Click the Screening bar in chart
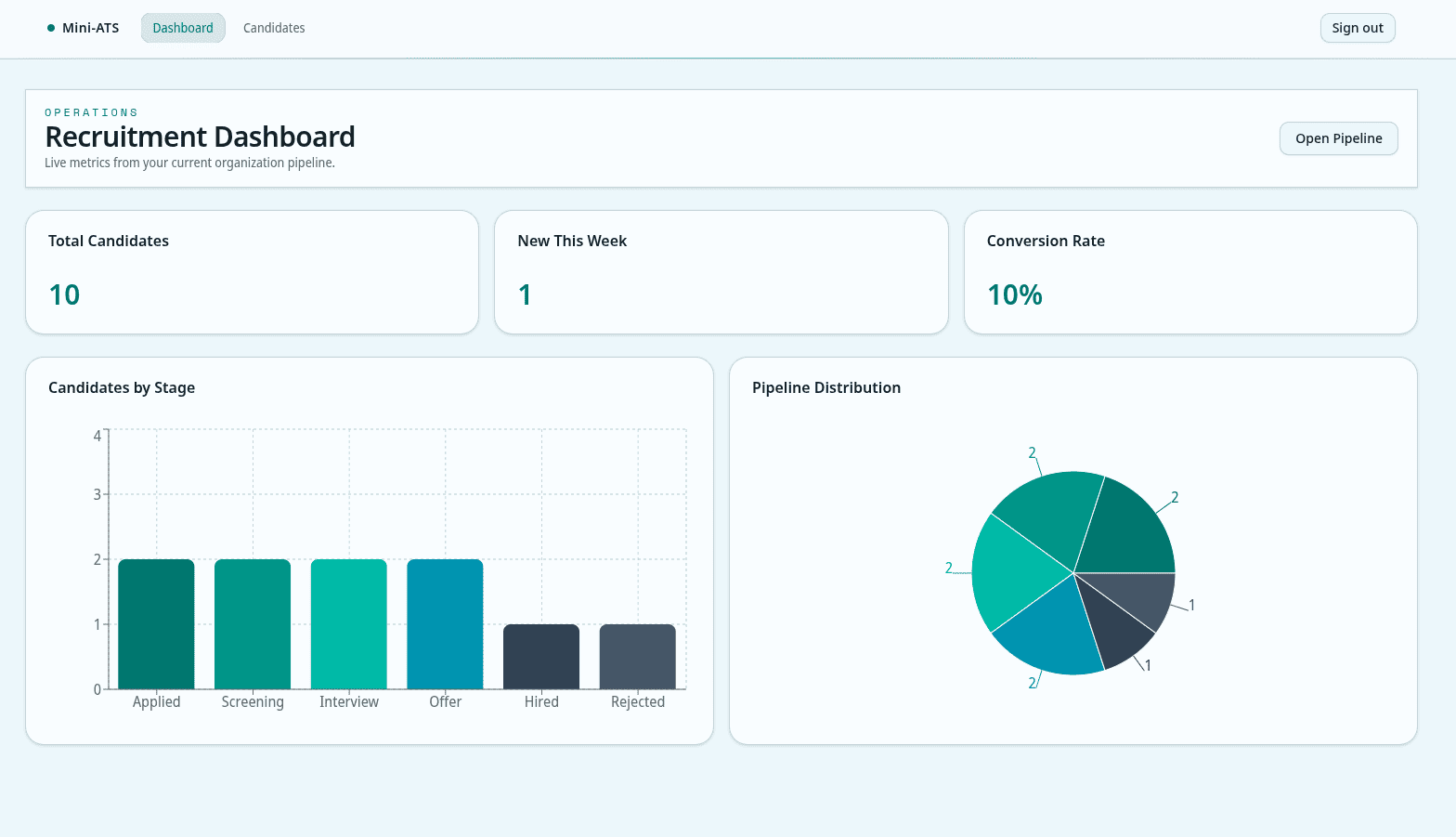The width and height of the screenshot is (1456, 837). [253, 624]
